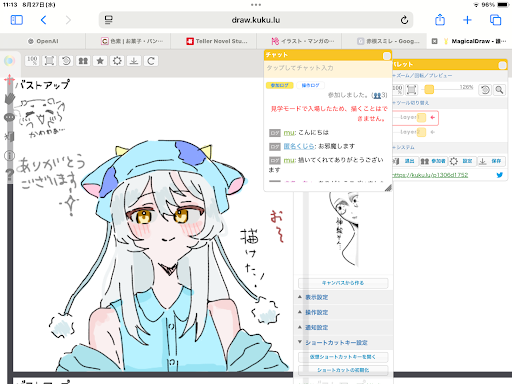The image size is (512, 384).
Task: Expand the 表示設定 section
Action: coord(317,297)
